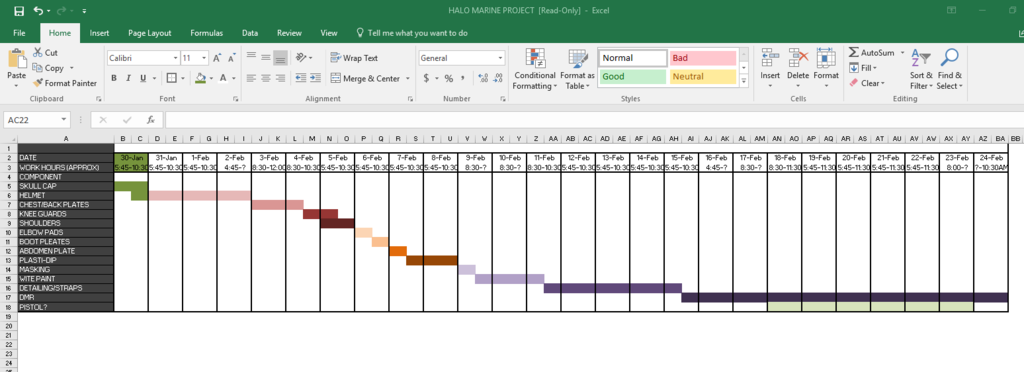The width and height of the screenshot is (1024, 372).
Task: Select the cell labeled HELMET
Action: click(65, 195)
